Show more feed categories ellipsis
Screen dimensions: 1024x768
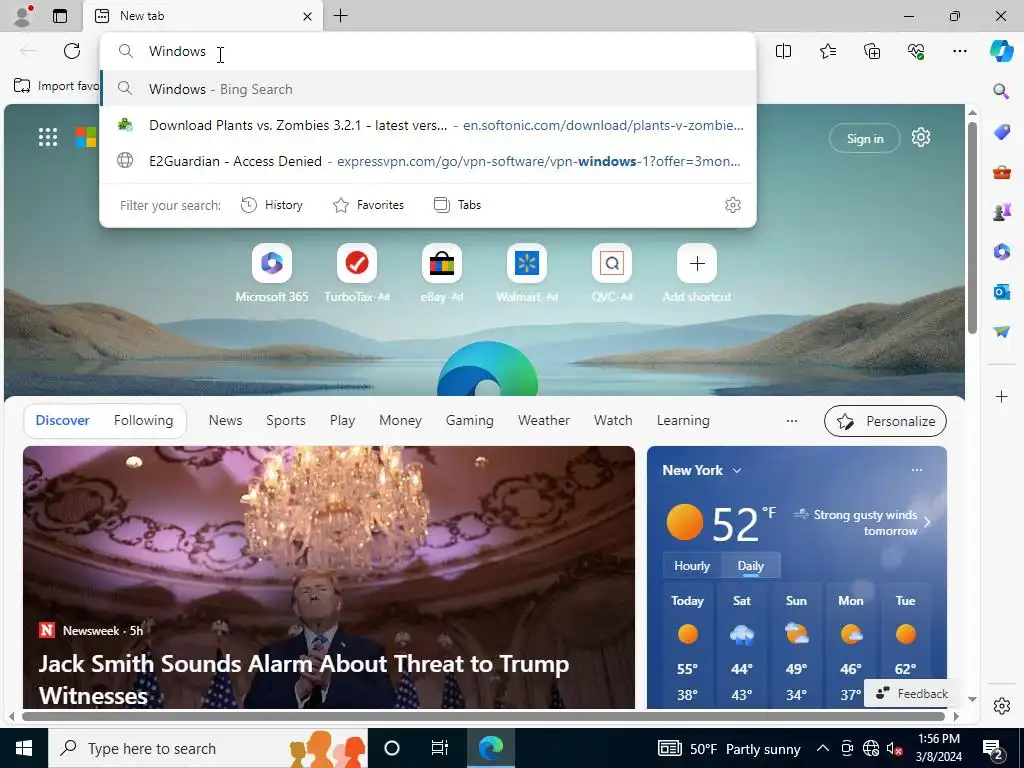point(792,421)
